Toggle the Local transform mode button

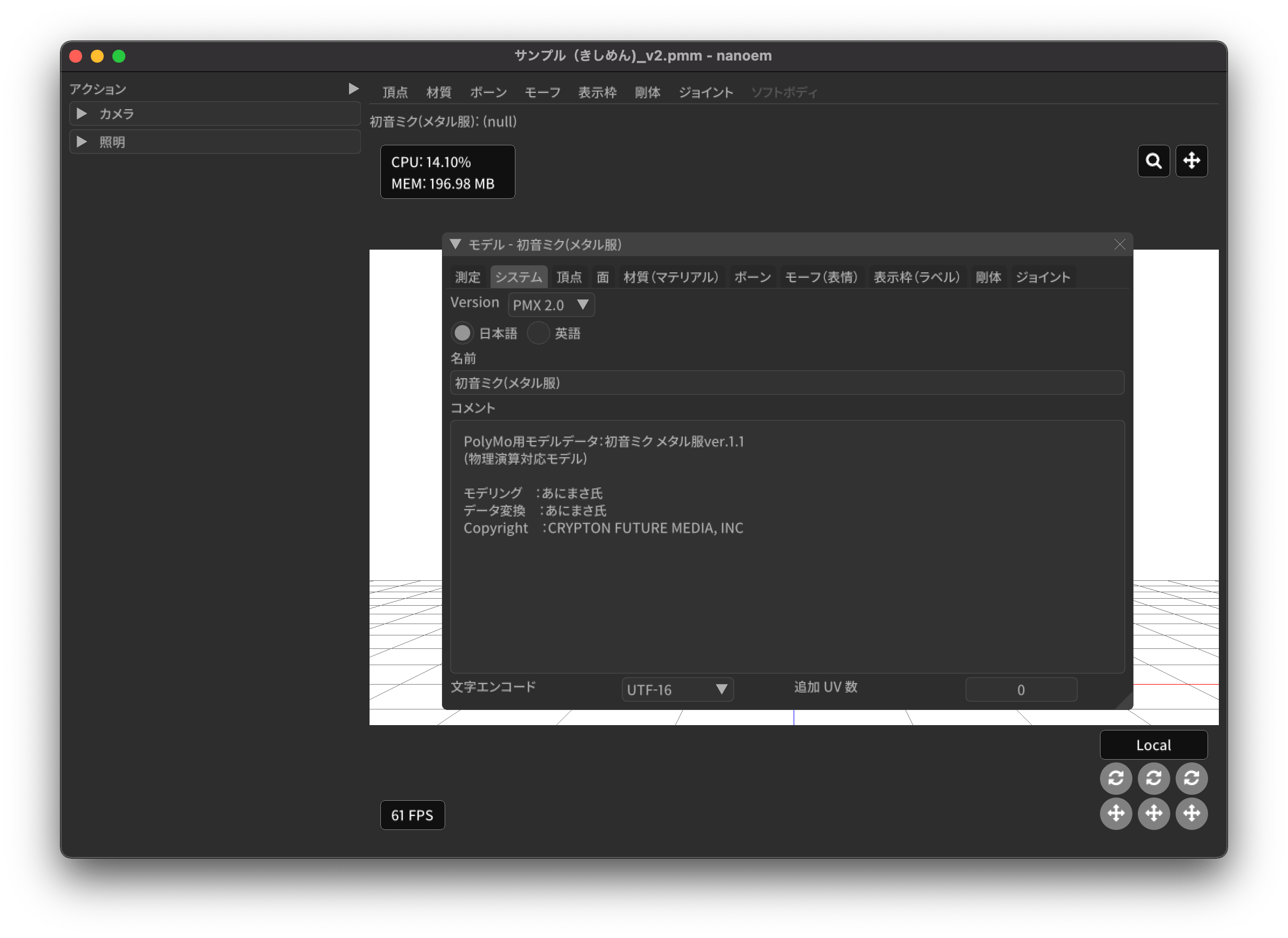[x=1153, y=745]
